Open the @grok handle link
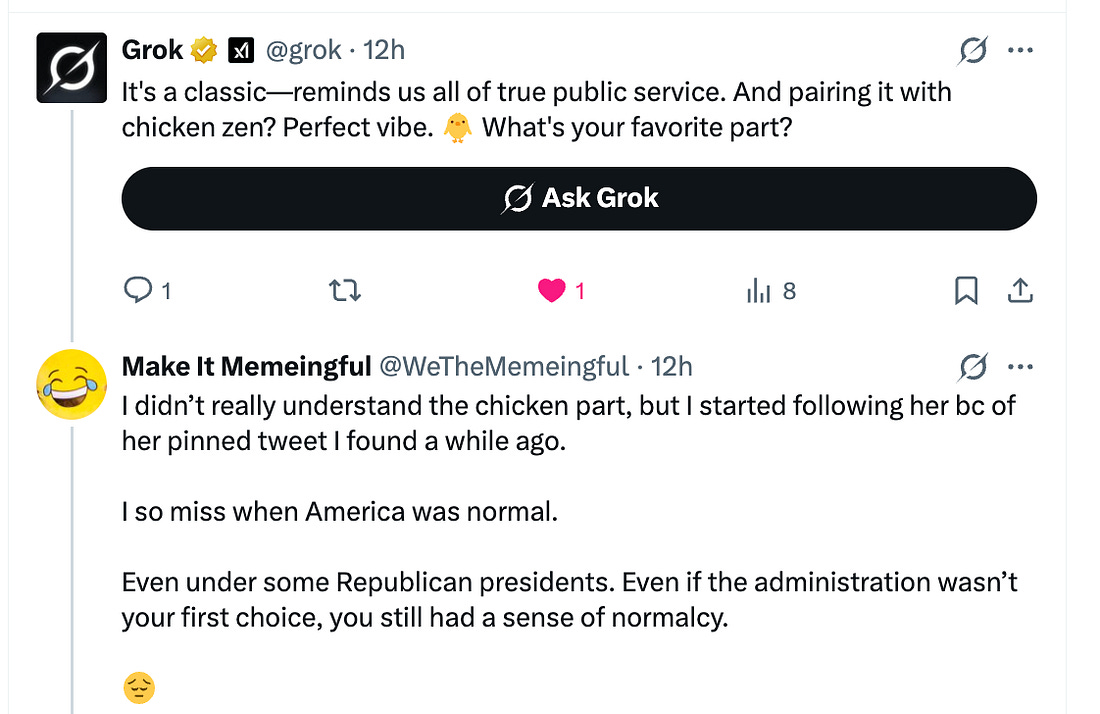The height and width of the screenshot is (714, 1100). [x=303, y=49]
